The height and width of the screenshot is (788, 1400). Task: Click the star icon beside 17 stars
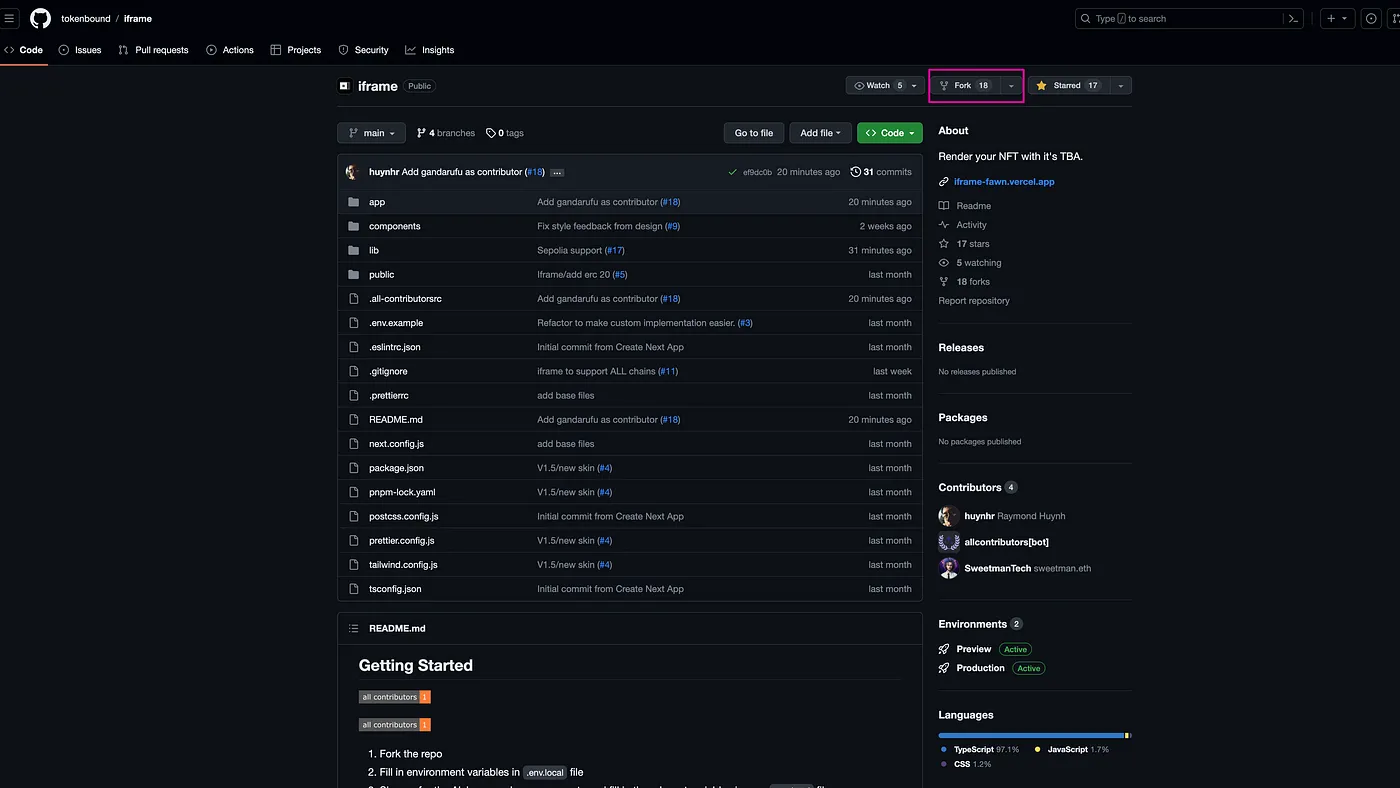click(944, 244)
